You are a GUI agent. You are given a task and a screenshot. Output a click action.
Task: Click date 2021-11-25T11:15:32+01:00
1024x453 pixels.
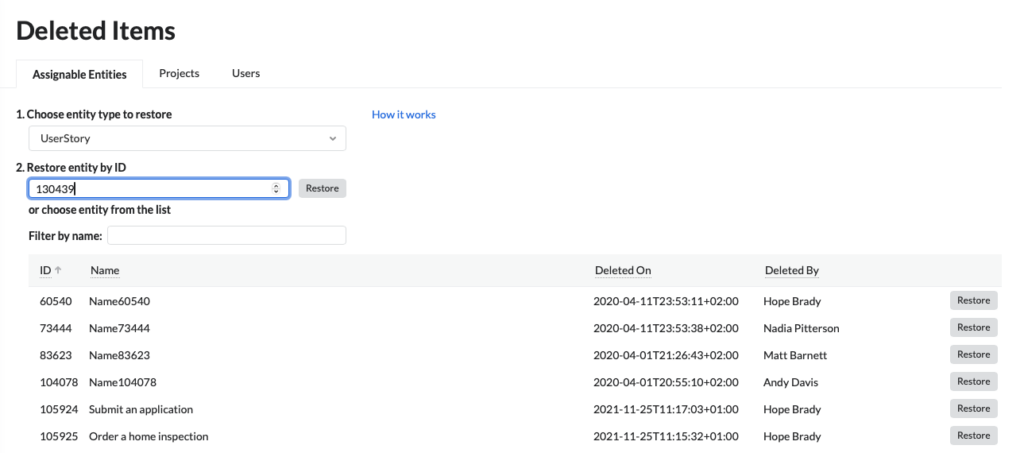coord(665,437)
